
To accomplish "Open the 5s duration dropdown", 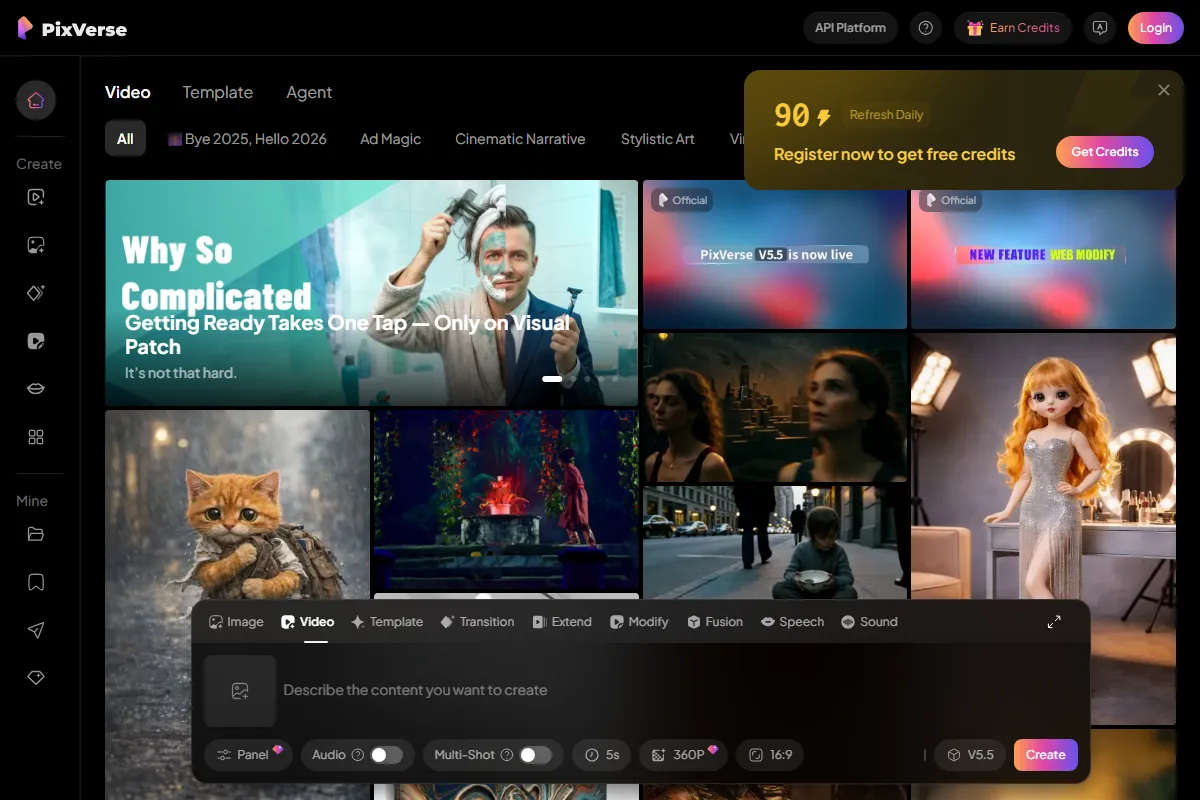I will click(x=602, y=755).
